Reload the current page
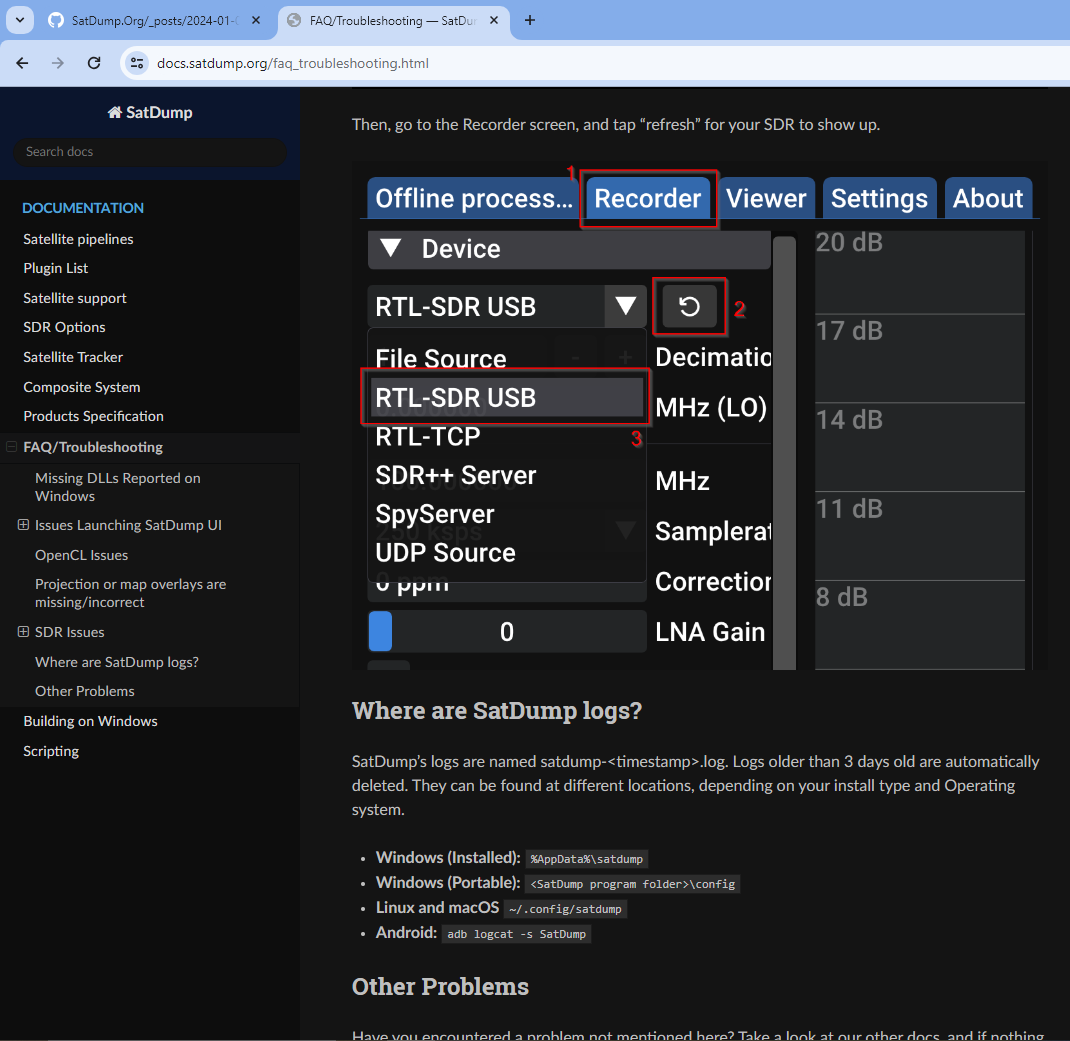Viewport: 1070px width, 1041px height. 94,63
